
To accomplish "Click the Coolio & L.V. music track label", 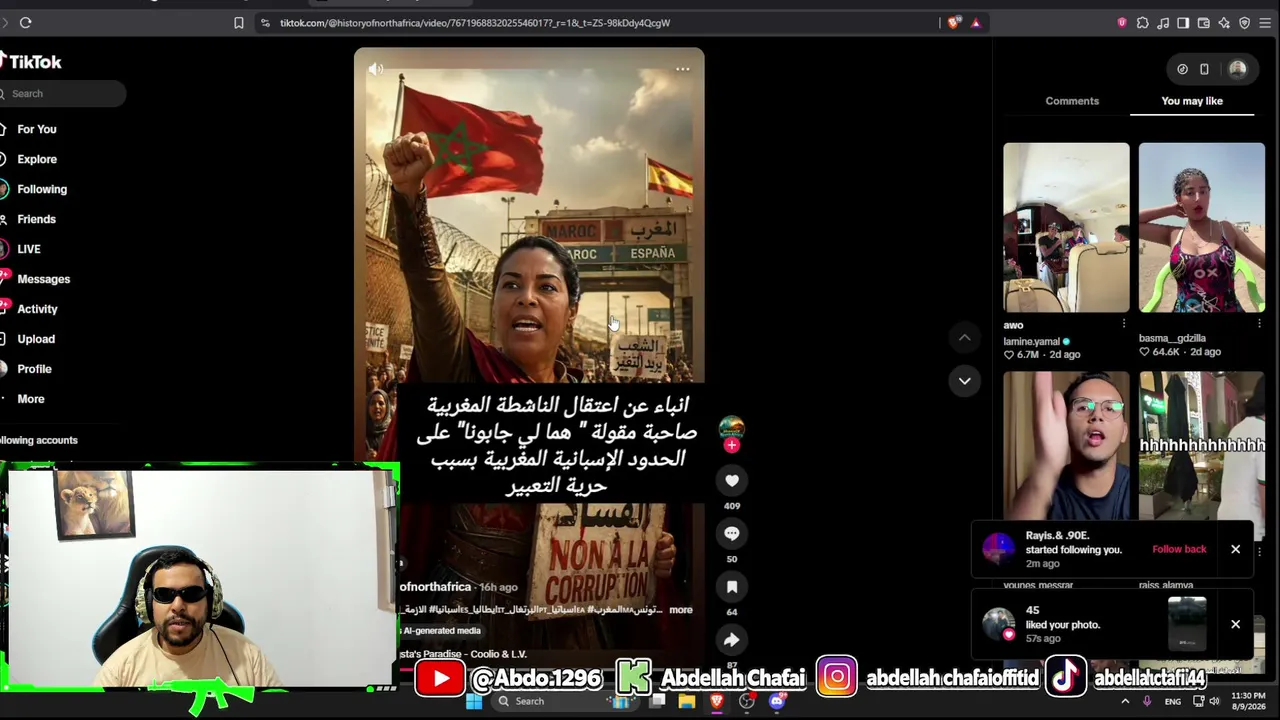I will pyautogui.click(x=463, y=654).
